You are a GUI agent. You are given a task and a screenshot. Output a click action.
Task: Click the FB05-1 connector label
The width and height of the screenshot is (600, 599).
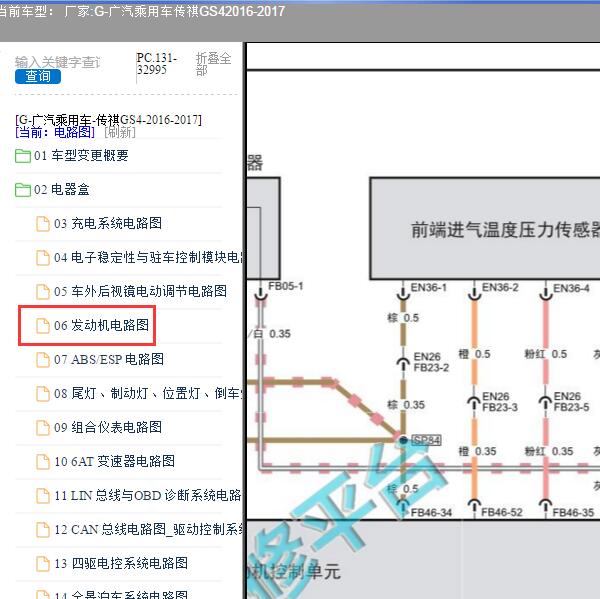(x=285, y=286)
